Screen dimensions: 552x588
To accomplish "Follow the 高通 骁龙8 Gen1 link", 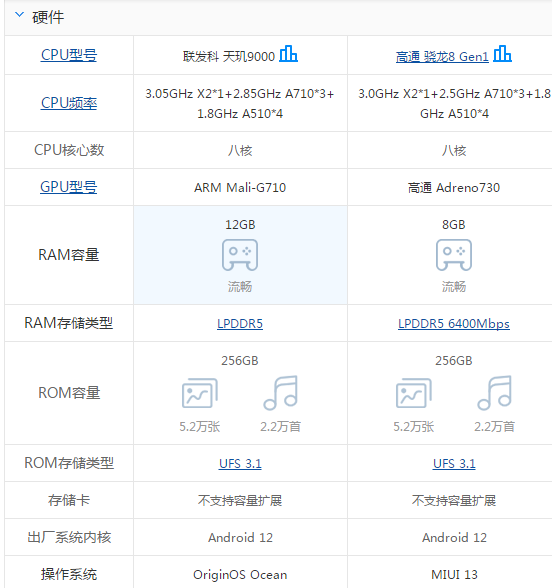I will (x=442, y=57).
